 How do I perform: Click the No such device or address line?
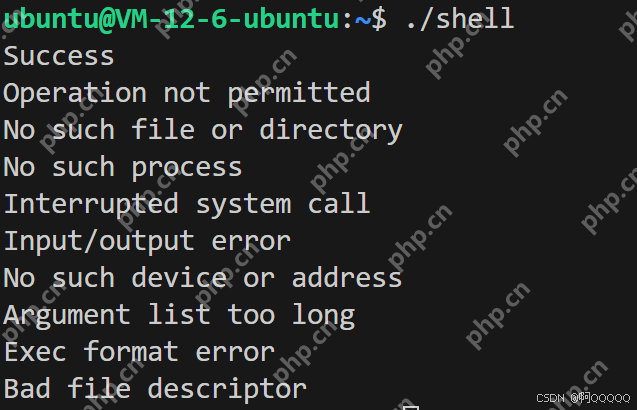(203, 278)
